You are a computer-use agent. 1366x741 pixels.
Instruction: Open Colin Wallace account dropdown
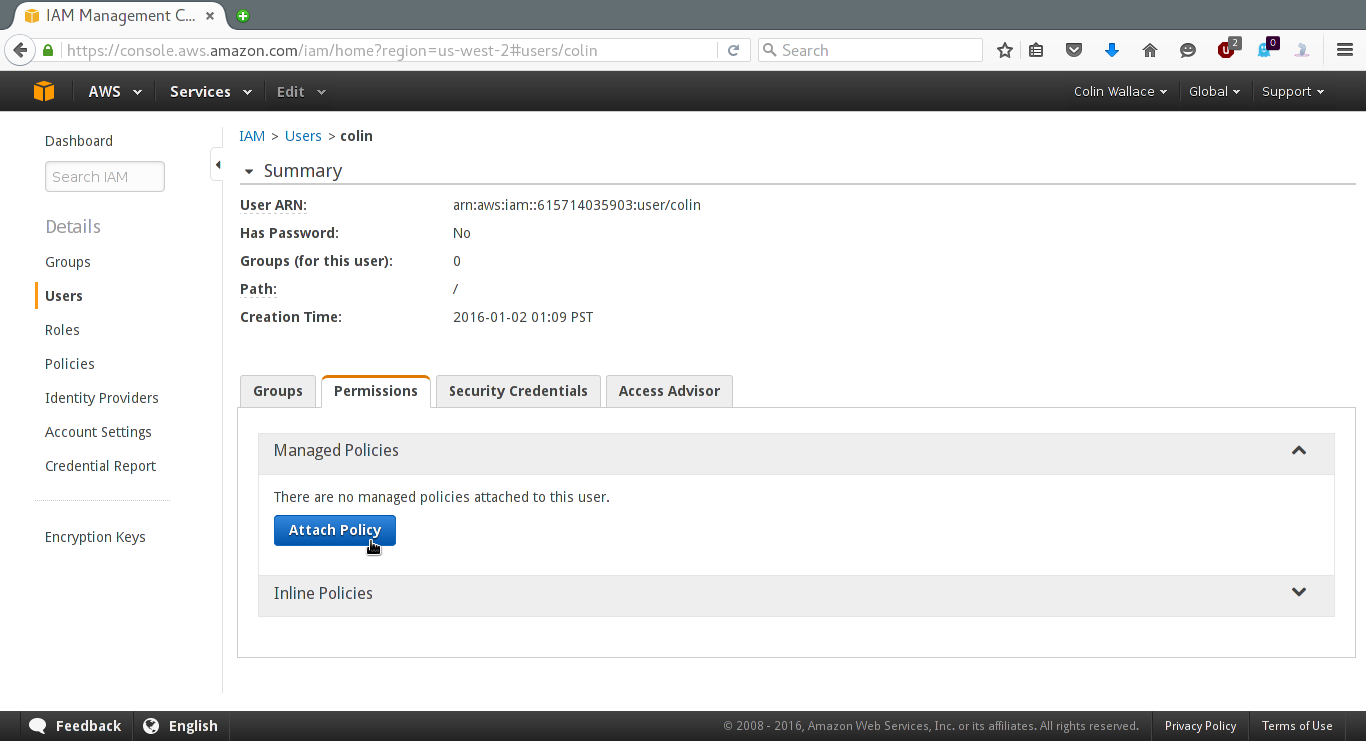point(1120,91)
